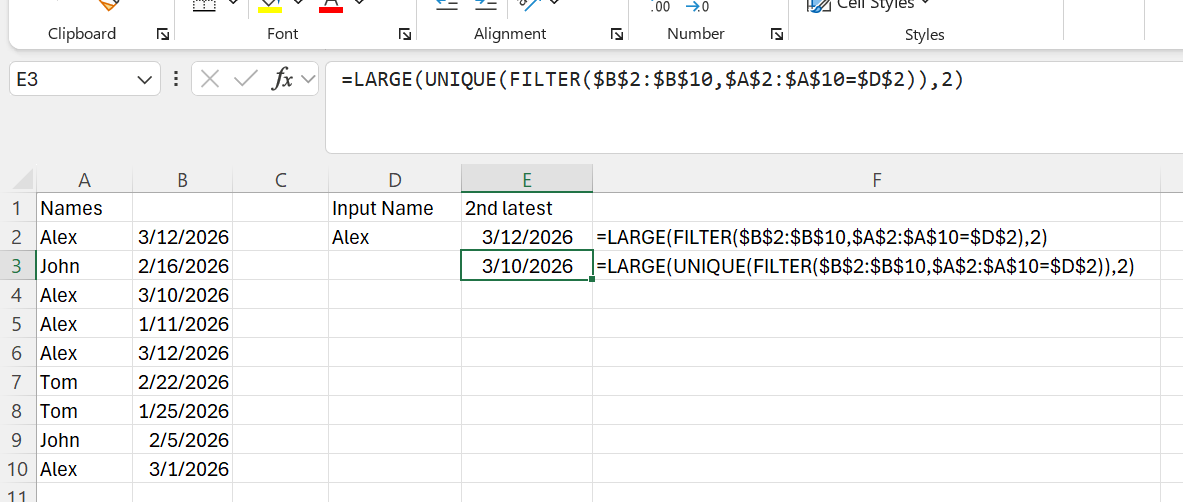Select cell A7 containing Tom
The image size is (1183, 502).
[84, 382]
